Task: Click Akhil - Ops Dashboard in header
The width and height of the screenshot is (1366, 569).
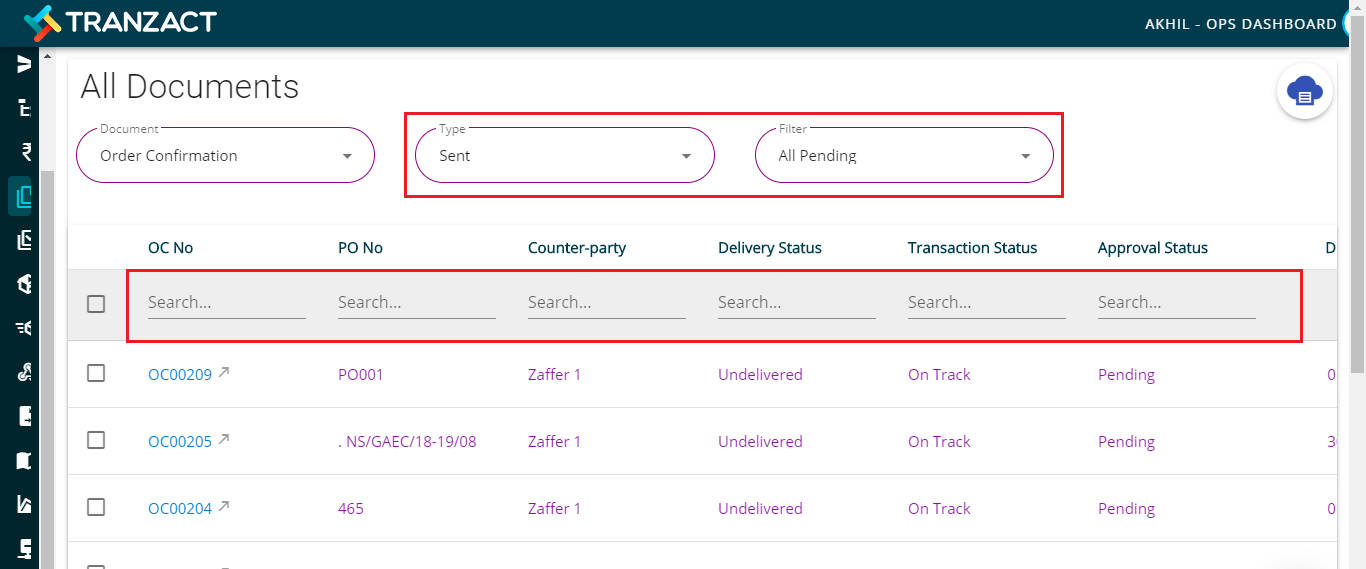Action: pos(1240,24)
